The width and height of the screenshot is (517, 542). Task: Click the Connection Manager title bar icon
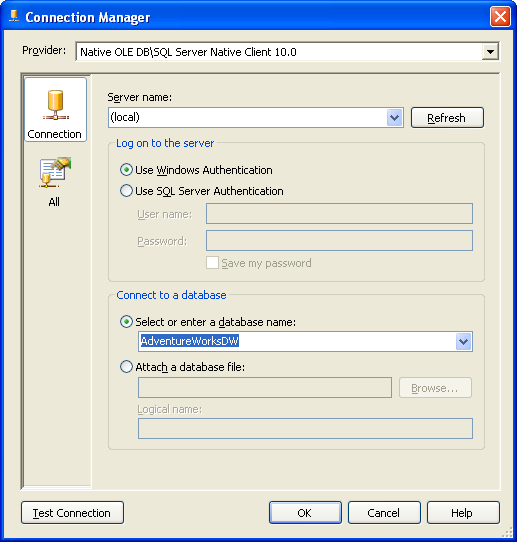click(14, 17)
